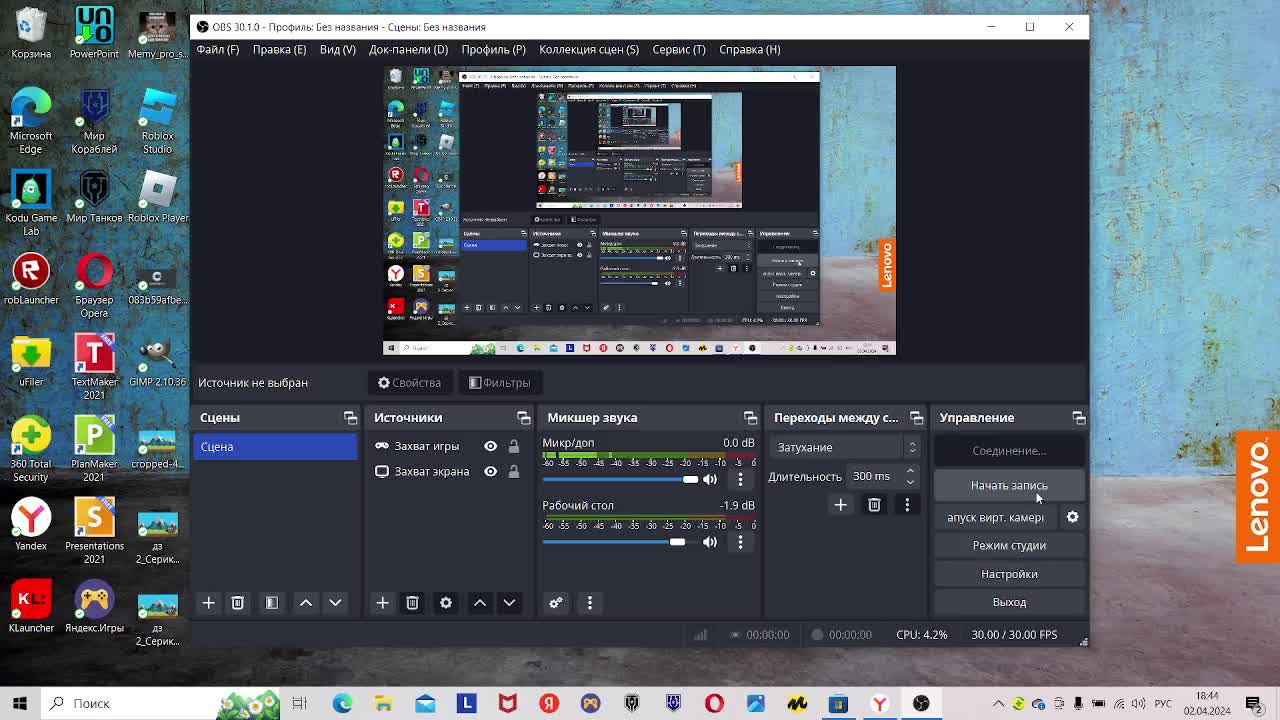The height and width of the screenshot is (720, 1280).
Task: Adjust the Микр/доп volume slider
Action: tap(620, 479)
